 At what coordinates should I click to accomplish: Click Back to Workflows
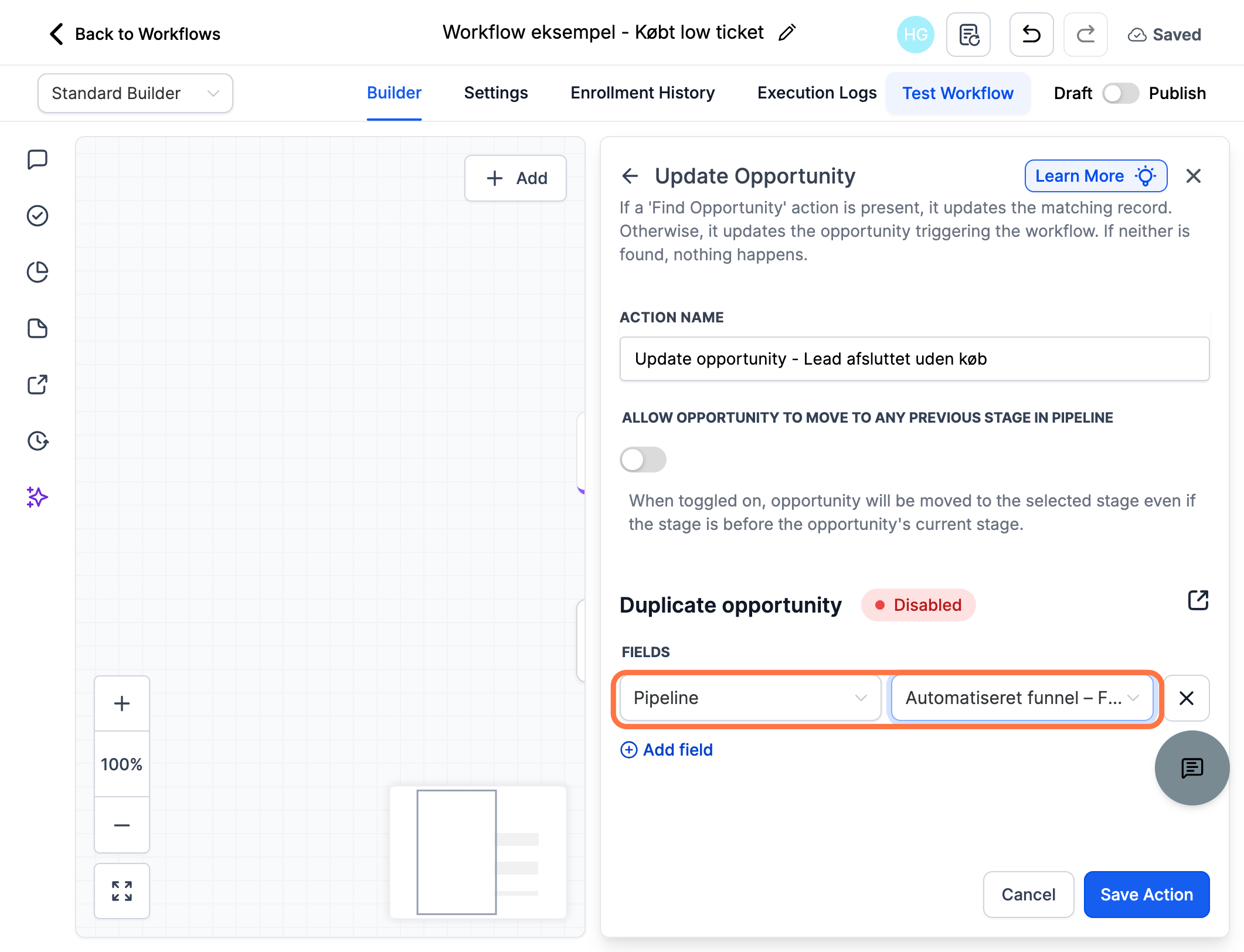point(135,34)
